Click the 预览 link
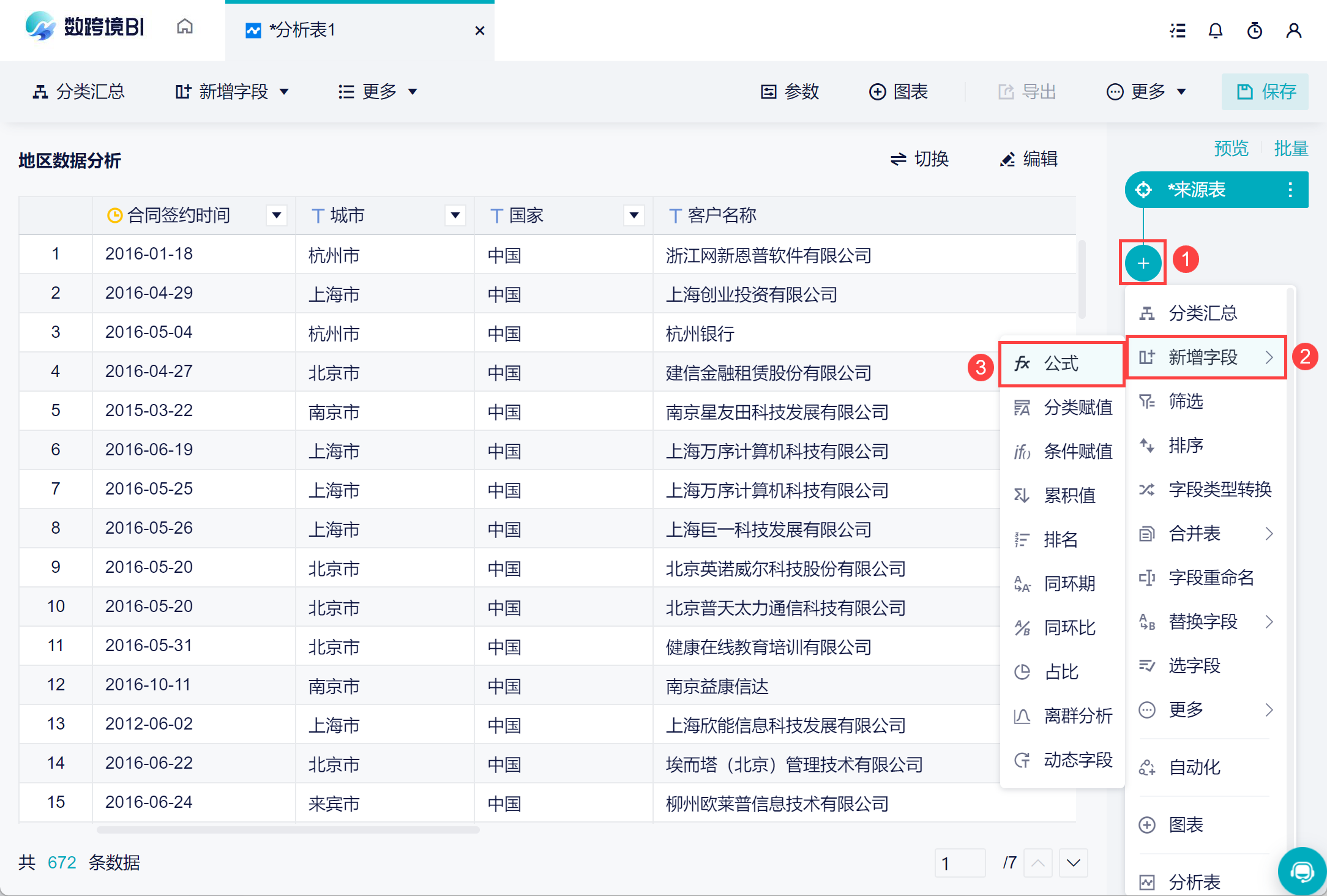Viewport: 1327px width, 896px height. [1231, 148]
